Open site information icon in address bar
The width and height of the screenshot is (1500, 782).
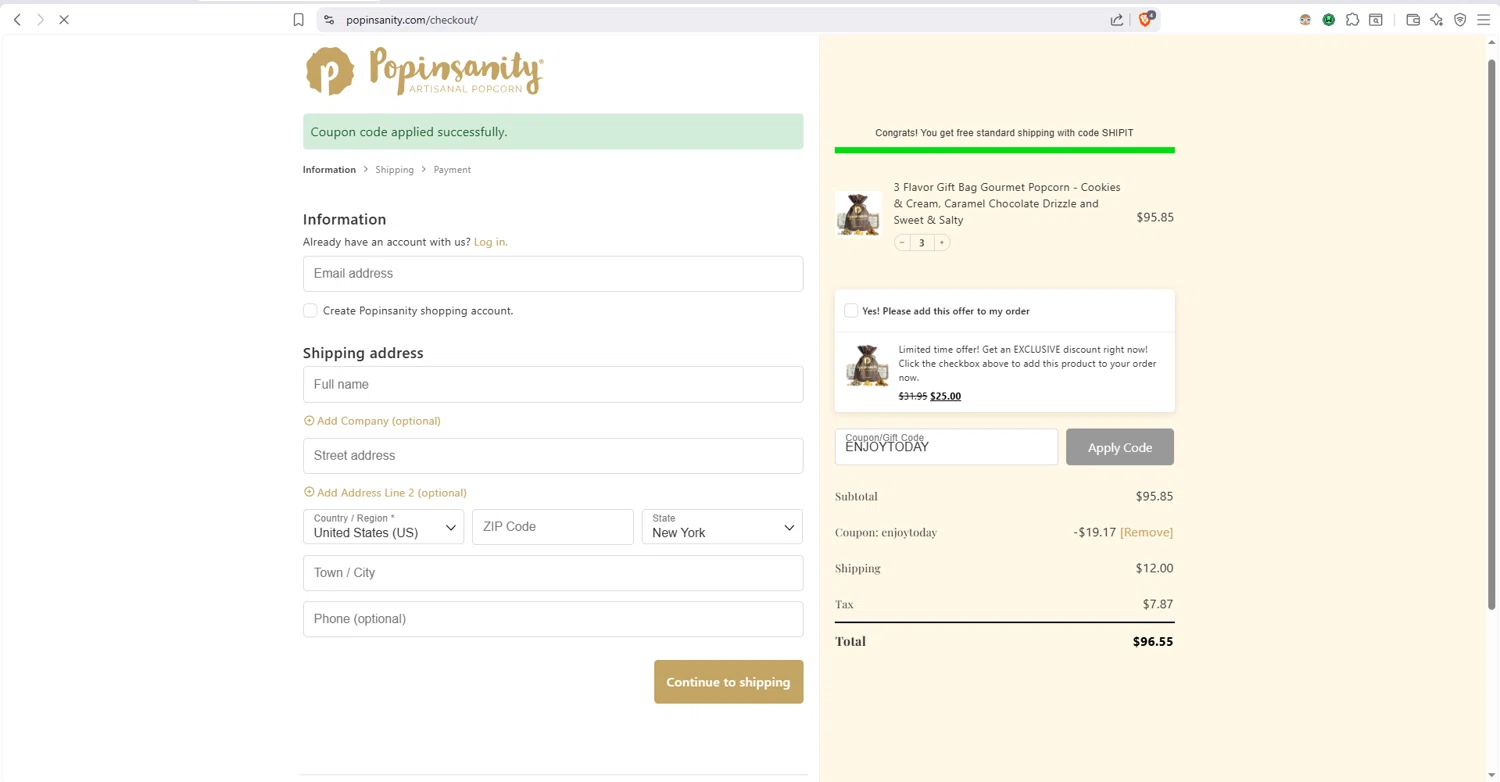[x=329, y=19]
